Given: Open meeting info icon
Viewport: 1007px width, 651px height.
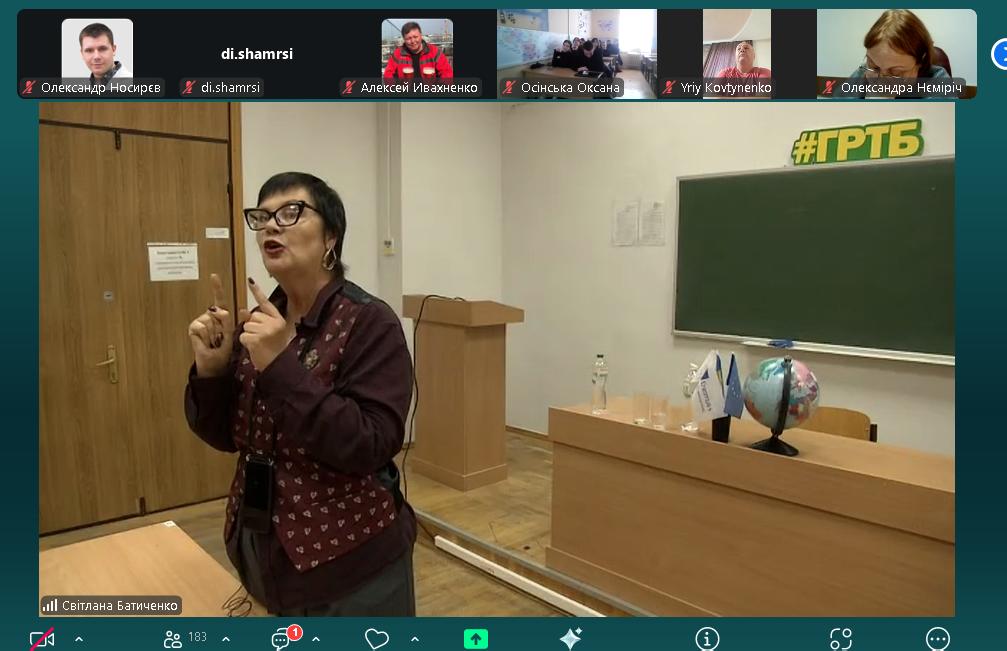Looking at the screenshot, I should pos(707,639).
